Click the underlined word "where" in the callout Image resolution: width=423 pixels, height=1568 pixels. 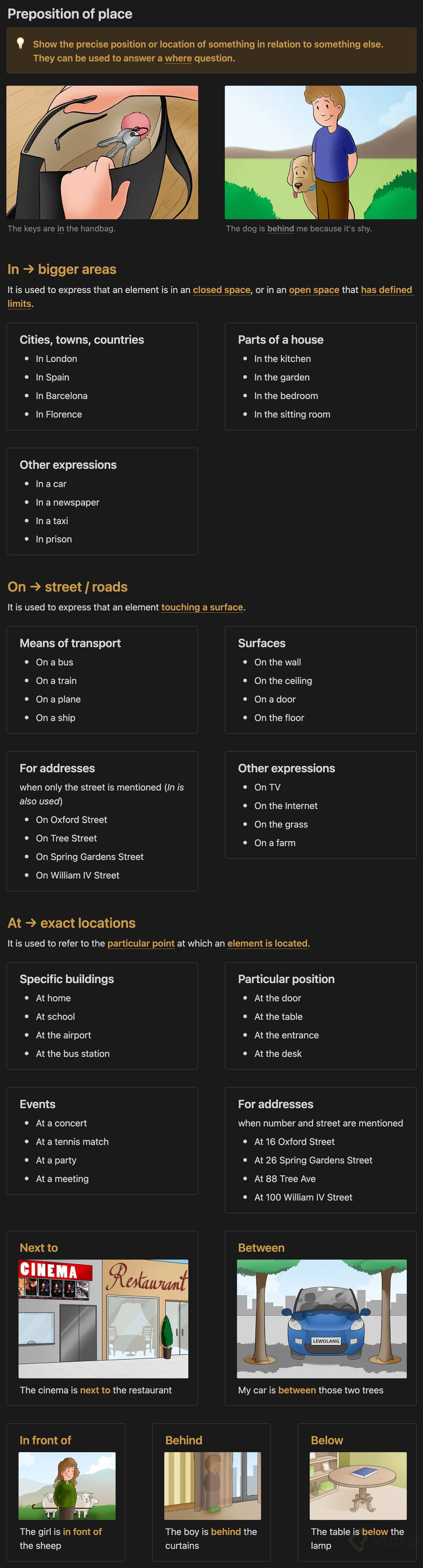tap(178, 58)
